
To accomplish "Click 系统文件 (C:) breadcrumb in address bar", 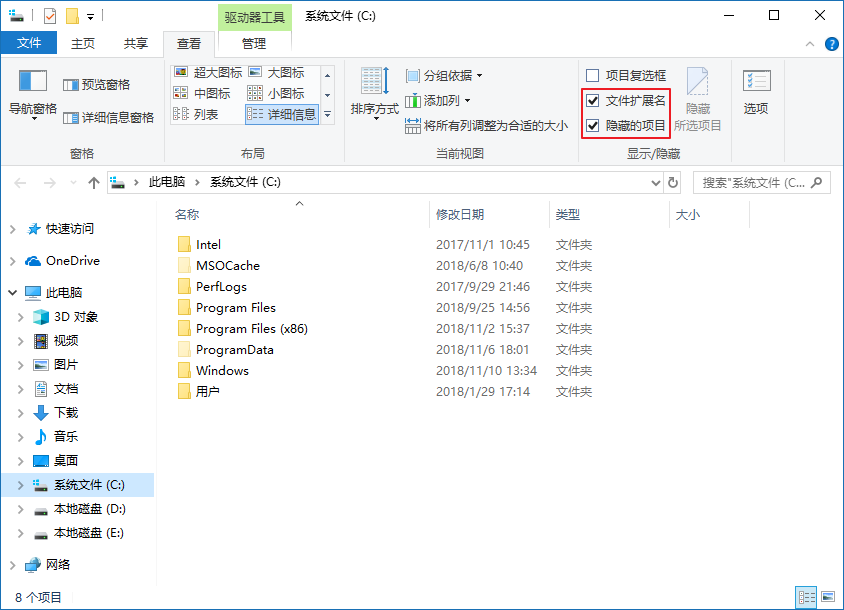I will 245,182.
